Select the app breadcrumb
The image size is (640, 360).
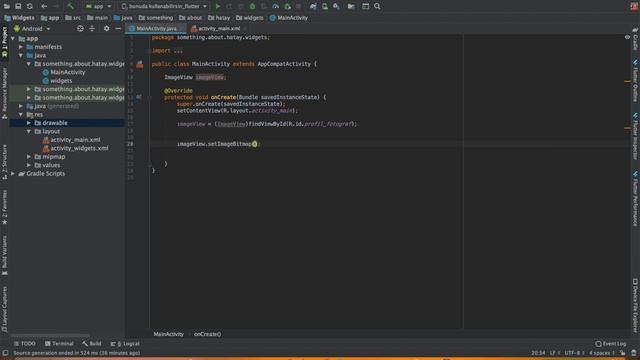coord(50,18)
